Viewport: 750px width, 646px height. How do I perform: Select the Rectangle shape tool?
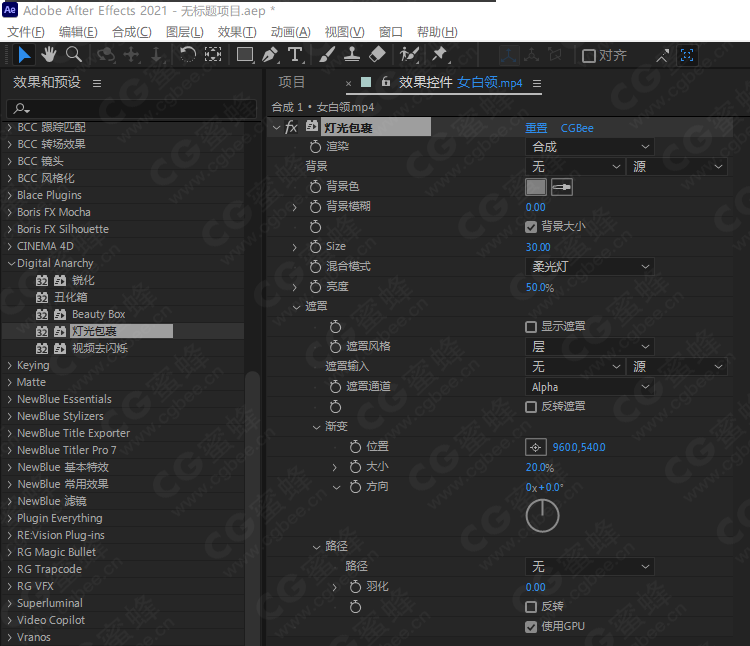[245, 55]
